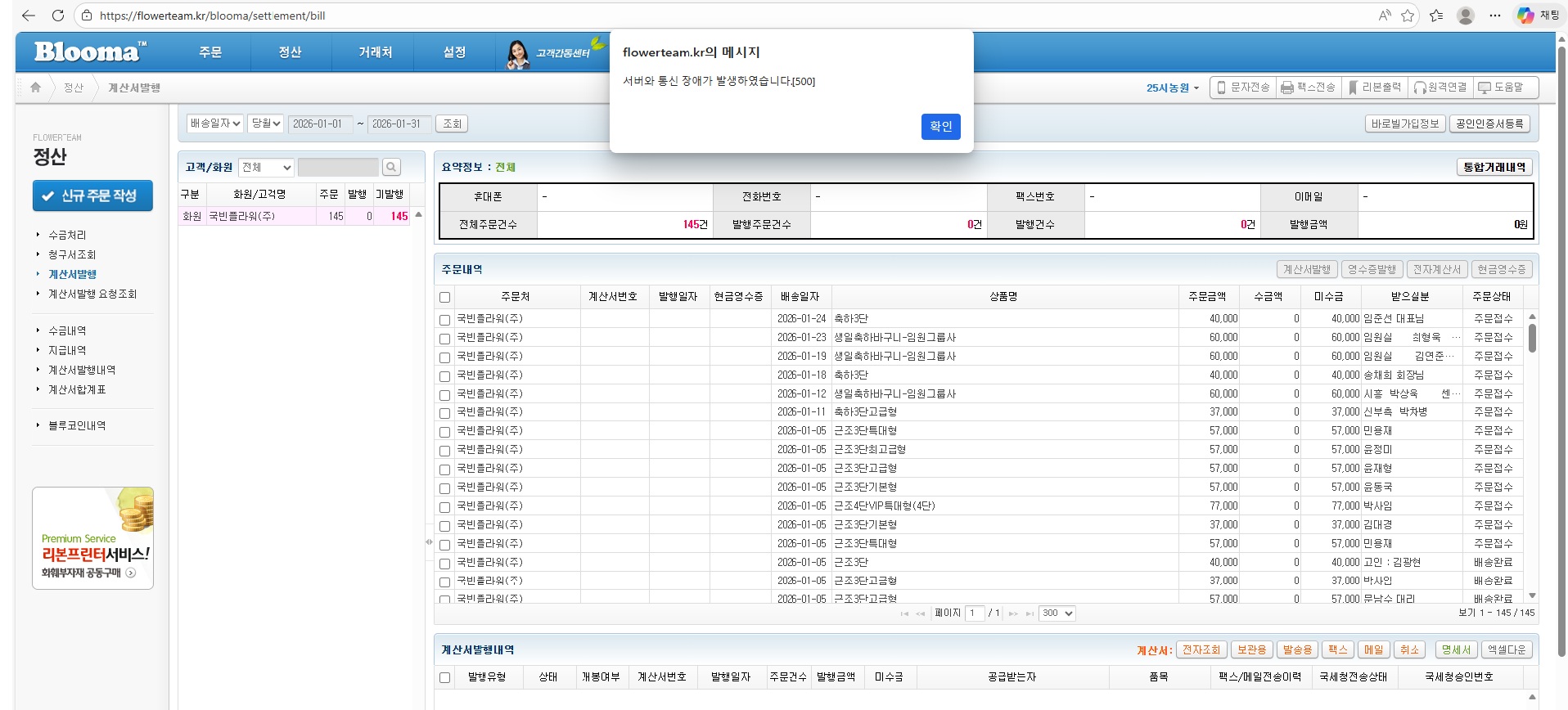Screen dimensions: 1568x710
Task: Tick the checkbox for the 2026-01-24 축하3단 order
Action: pos(445,320)
